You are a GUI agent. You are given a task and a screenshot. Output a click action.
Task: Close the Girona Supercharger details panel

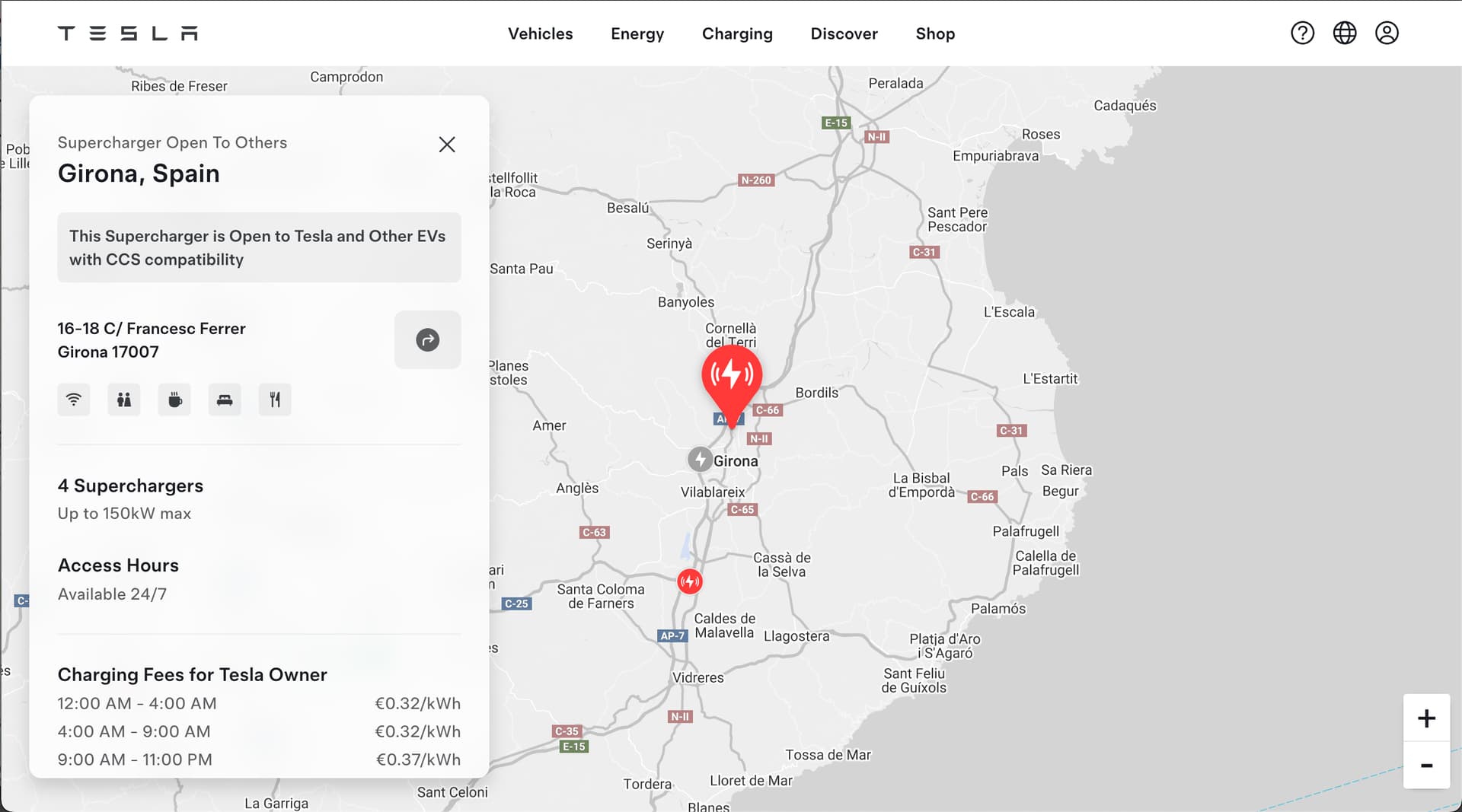point(447,145)
